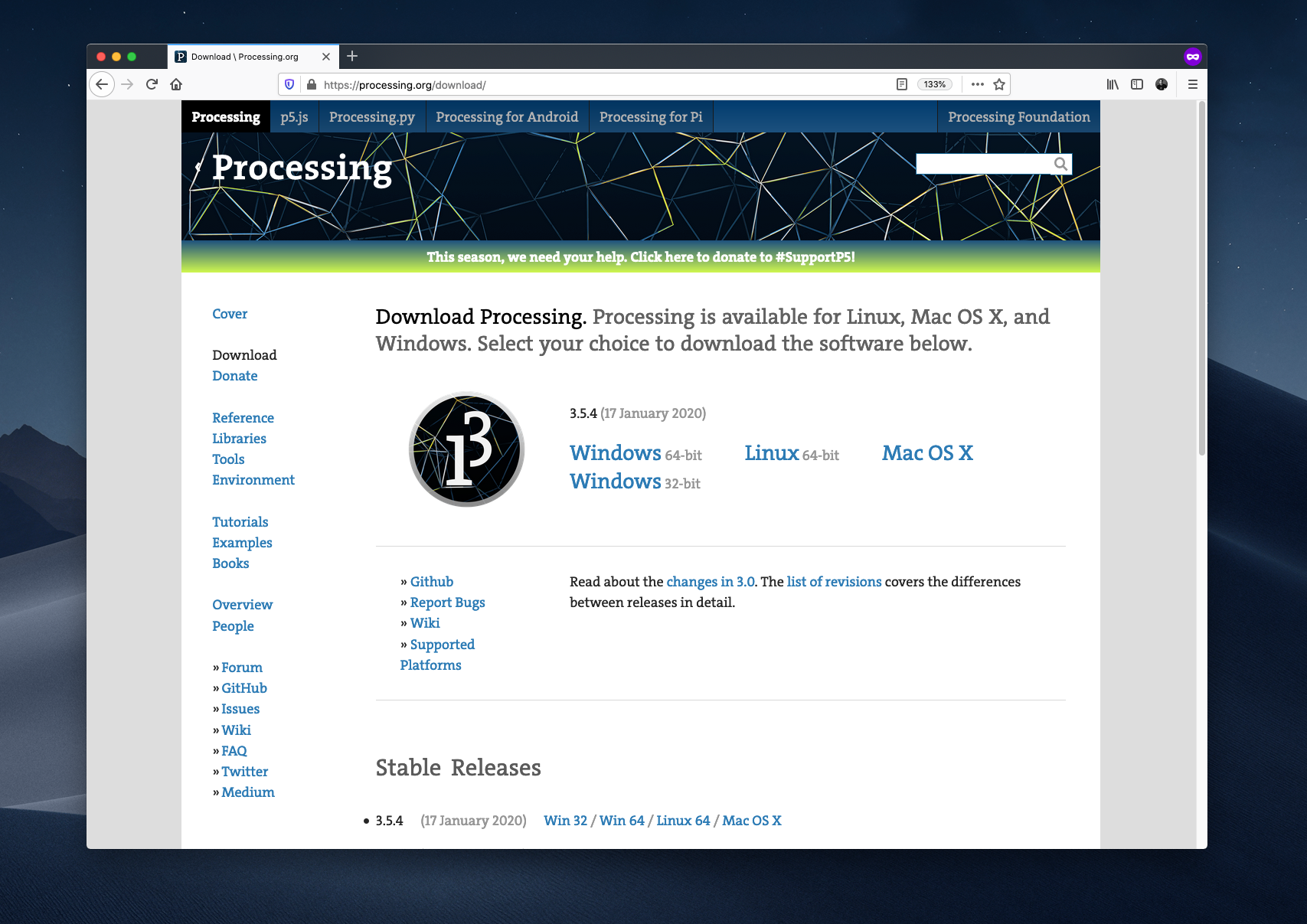
Task: View site security padlock details
Action: [x=312, y=84]
